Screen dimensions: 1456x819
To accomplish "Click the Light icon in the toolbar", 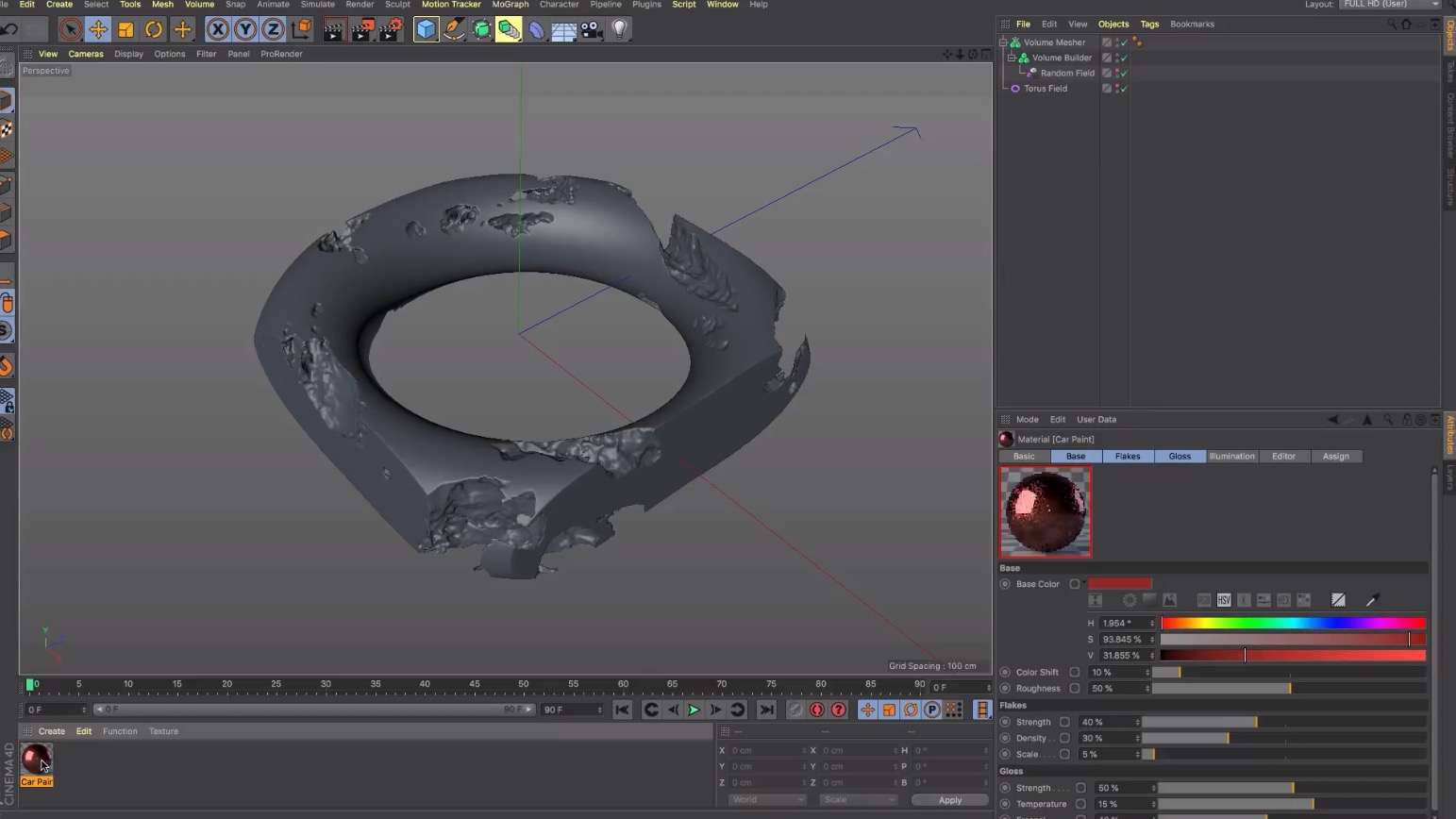I will click(617, 29).
